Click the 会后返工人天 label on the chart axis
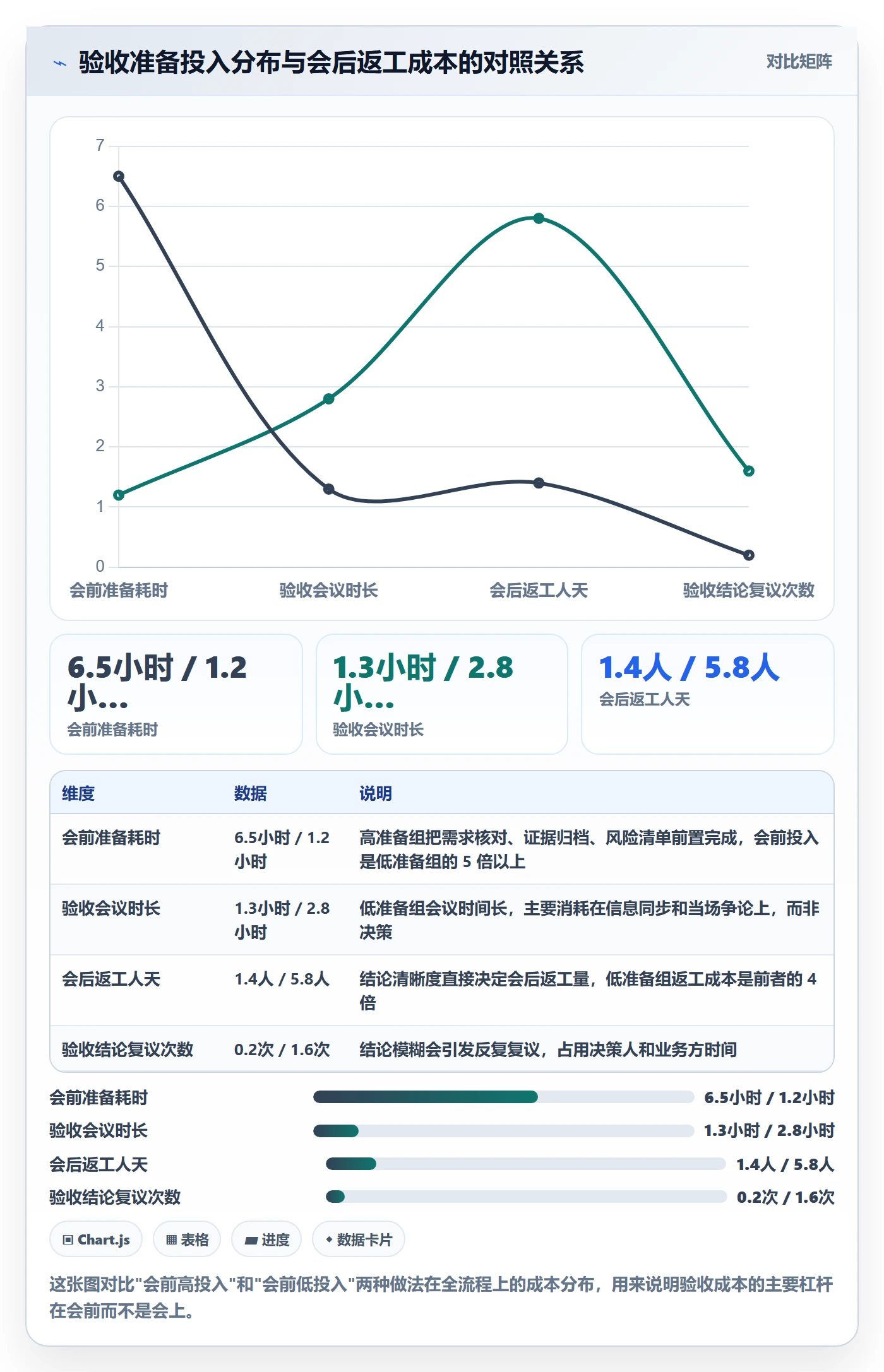884x1372 pixels. 539,590
